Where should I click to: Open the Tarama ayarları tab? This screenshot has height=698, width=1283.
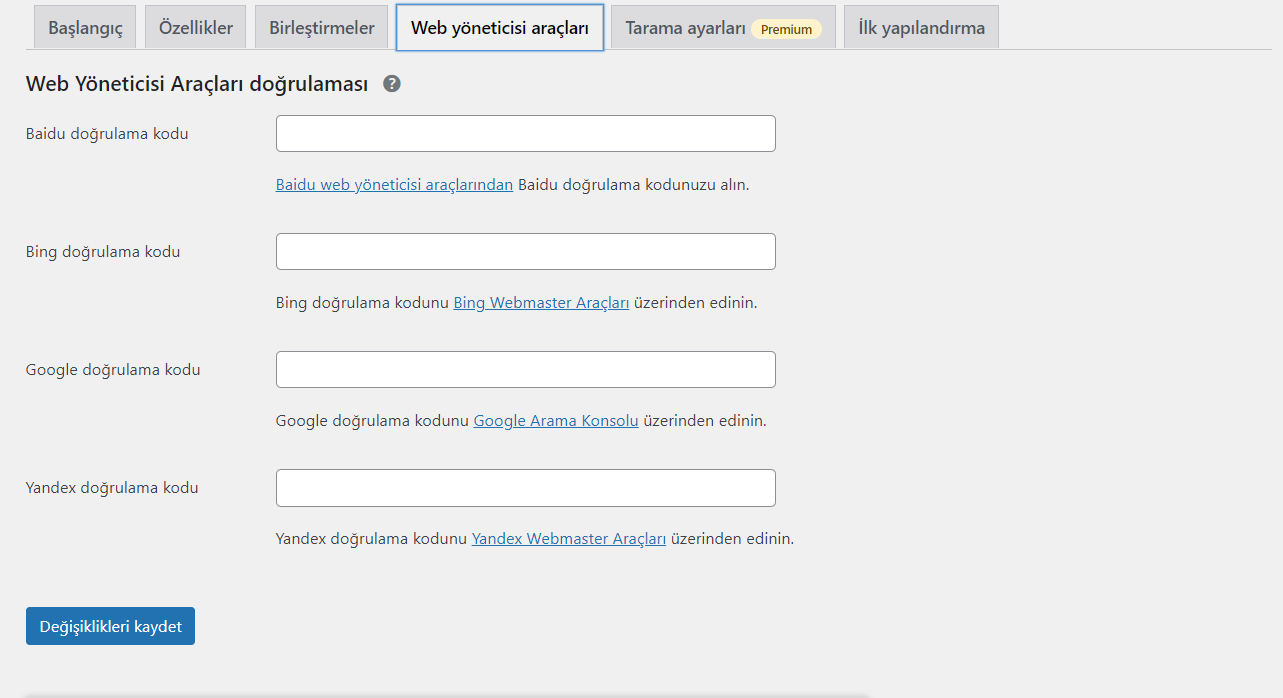coord(722,28)
